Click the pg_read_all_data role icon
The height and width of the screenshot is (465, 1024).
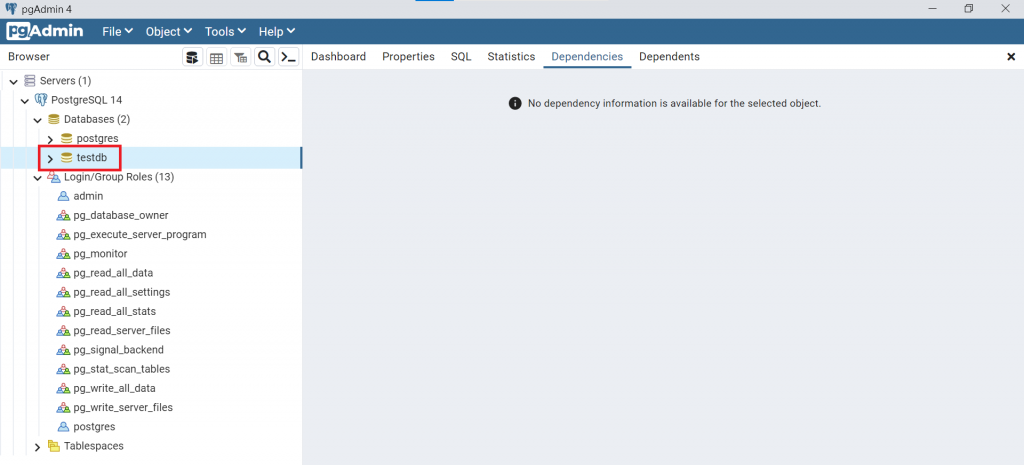tap(63, 273)
